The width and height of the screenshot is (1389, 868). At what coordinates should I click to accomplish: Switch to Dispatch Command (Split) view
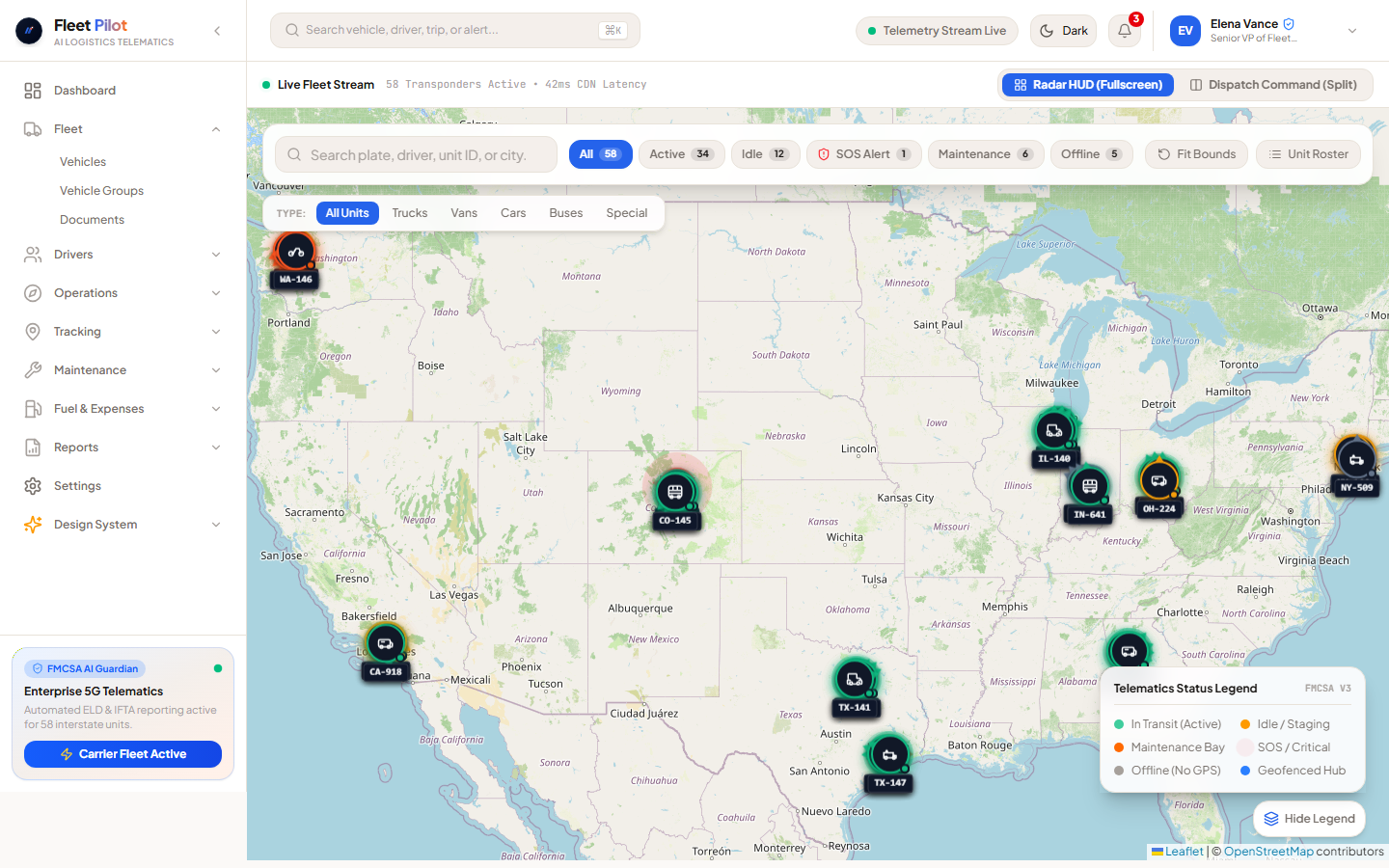pyautogui.click(x=1273, y=85)
